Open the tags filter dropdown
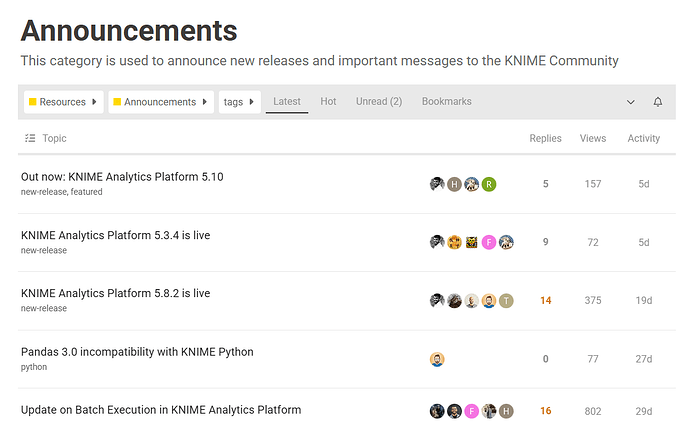The image size is (690, 434). (x=239, y=102)
